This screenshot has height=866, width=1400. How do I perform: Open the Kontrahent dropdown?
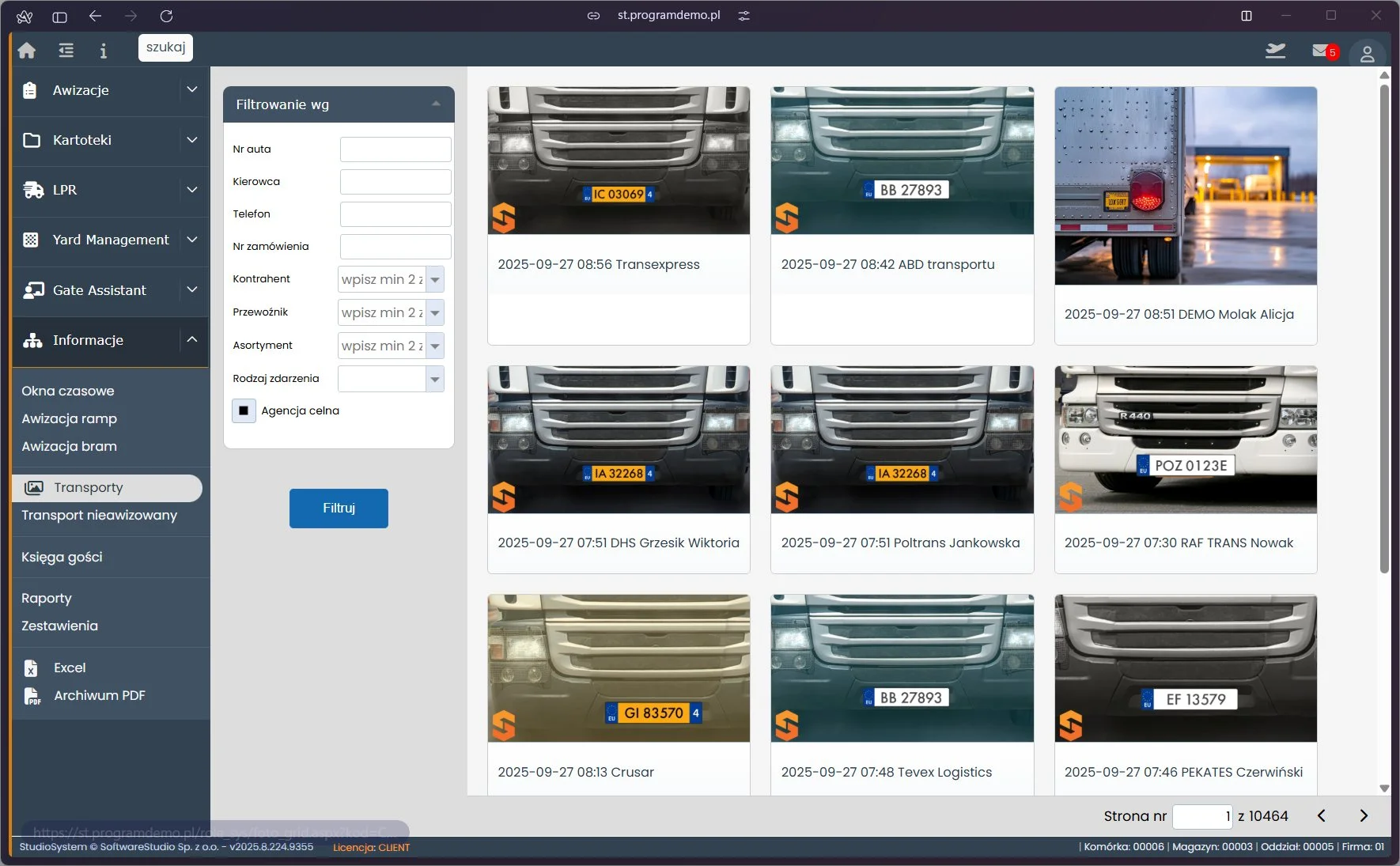[x=435, y=279]
